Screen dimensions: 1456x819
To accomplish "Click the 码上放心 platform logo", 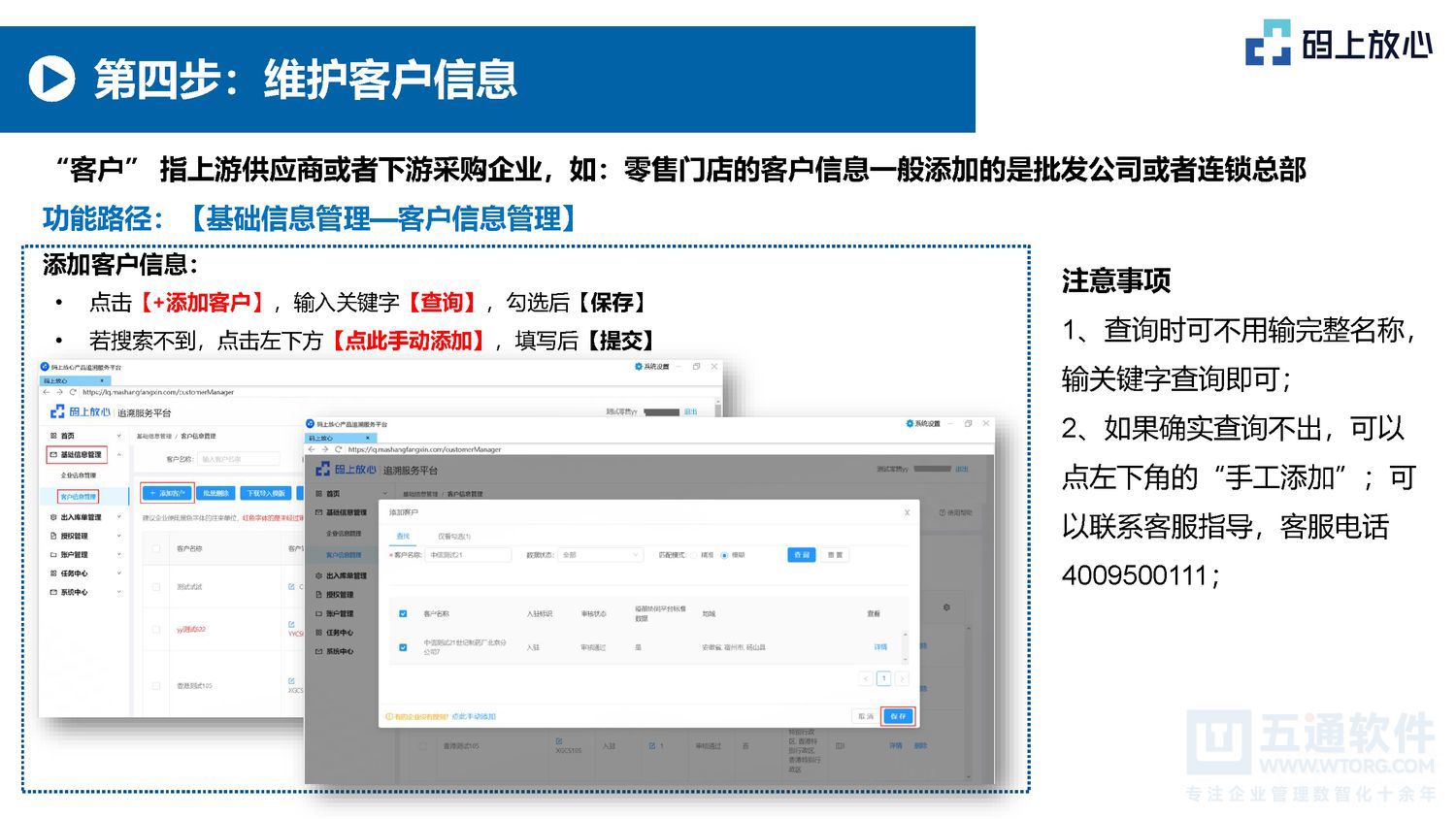I will [x=345, y=470].
